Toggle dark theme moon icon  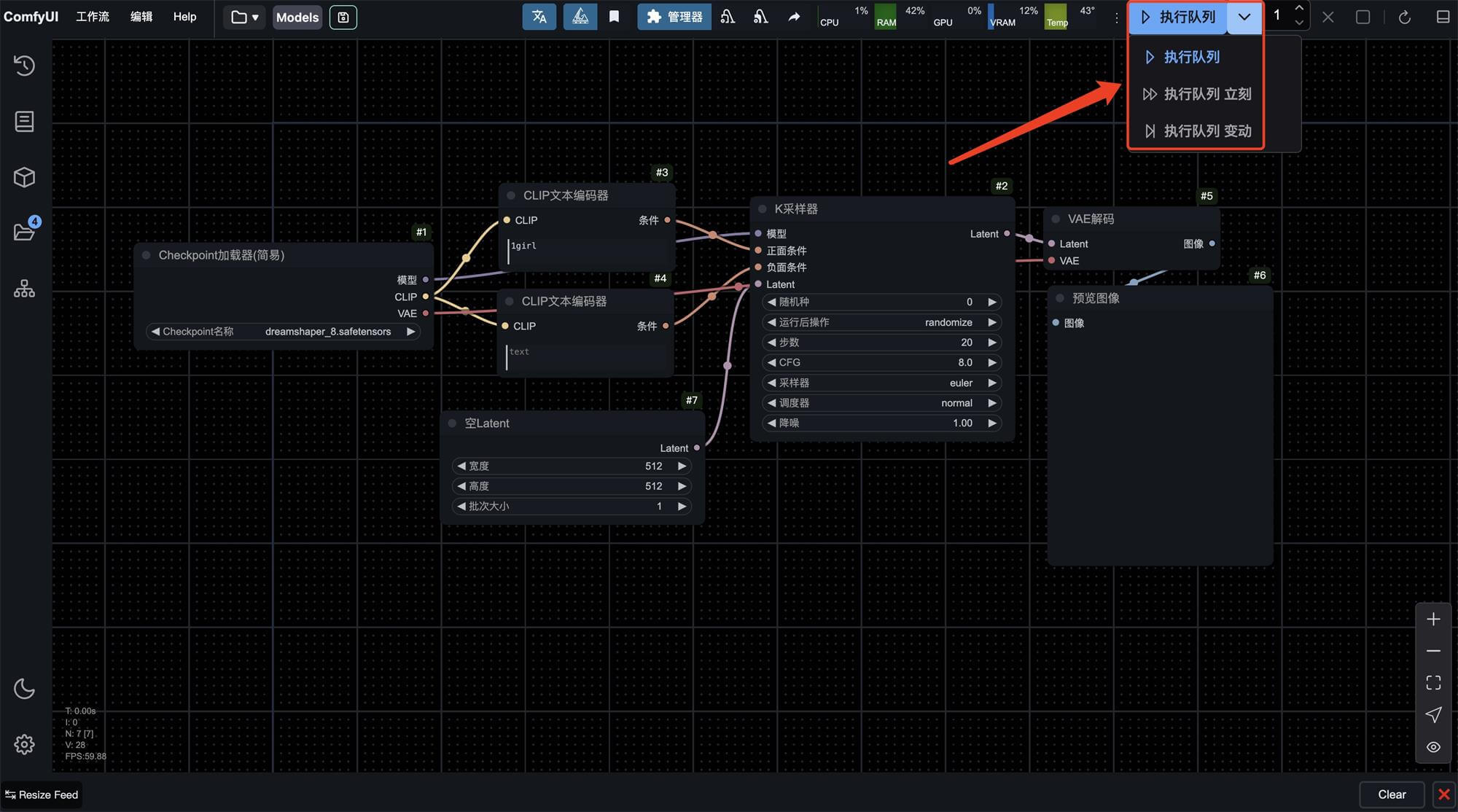pos(24,689)
